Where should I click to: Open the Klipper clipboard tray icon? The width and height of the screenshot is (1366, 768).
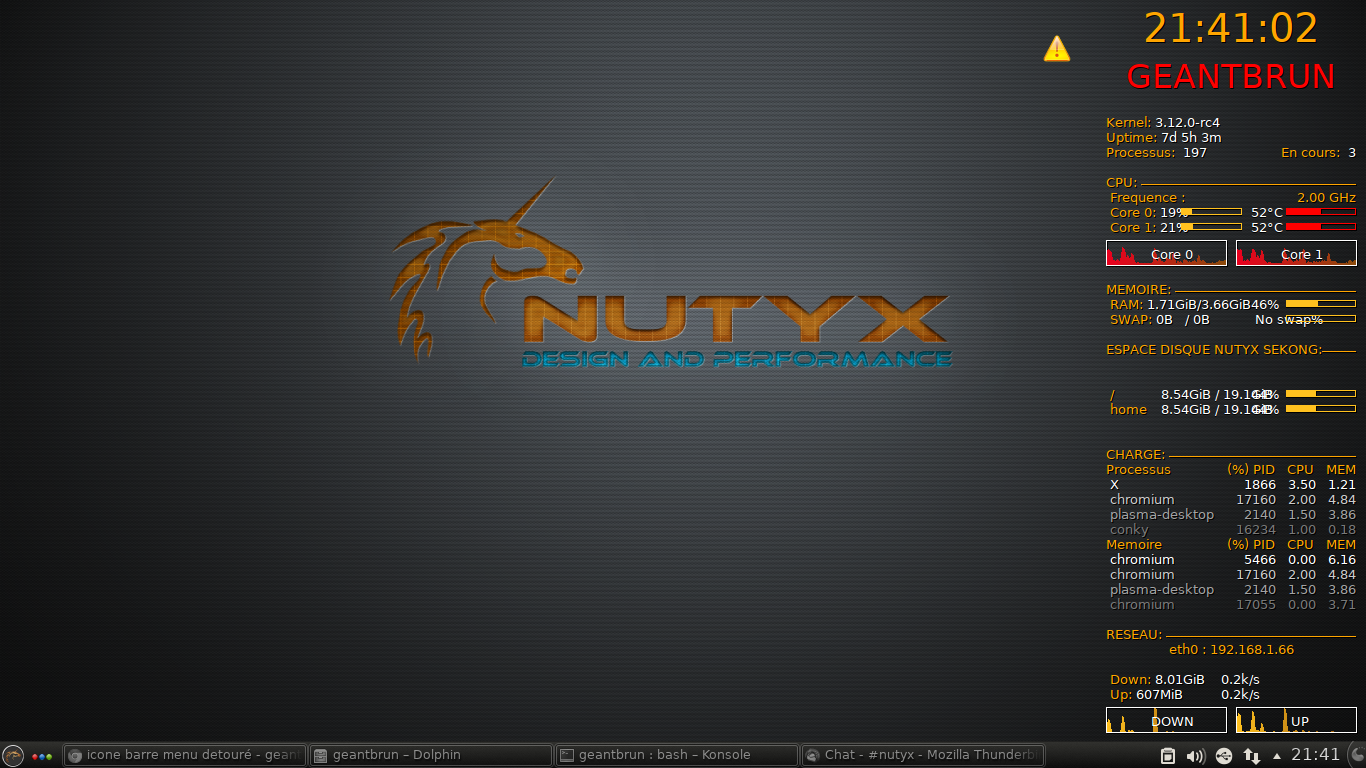click(x=1167, y=756)
